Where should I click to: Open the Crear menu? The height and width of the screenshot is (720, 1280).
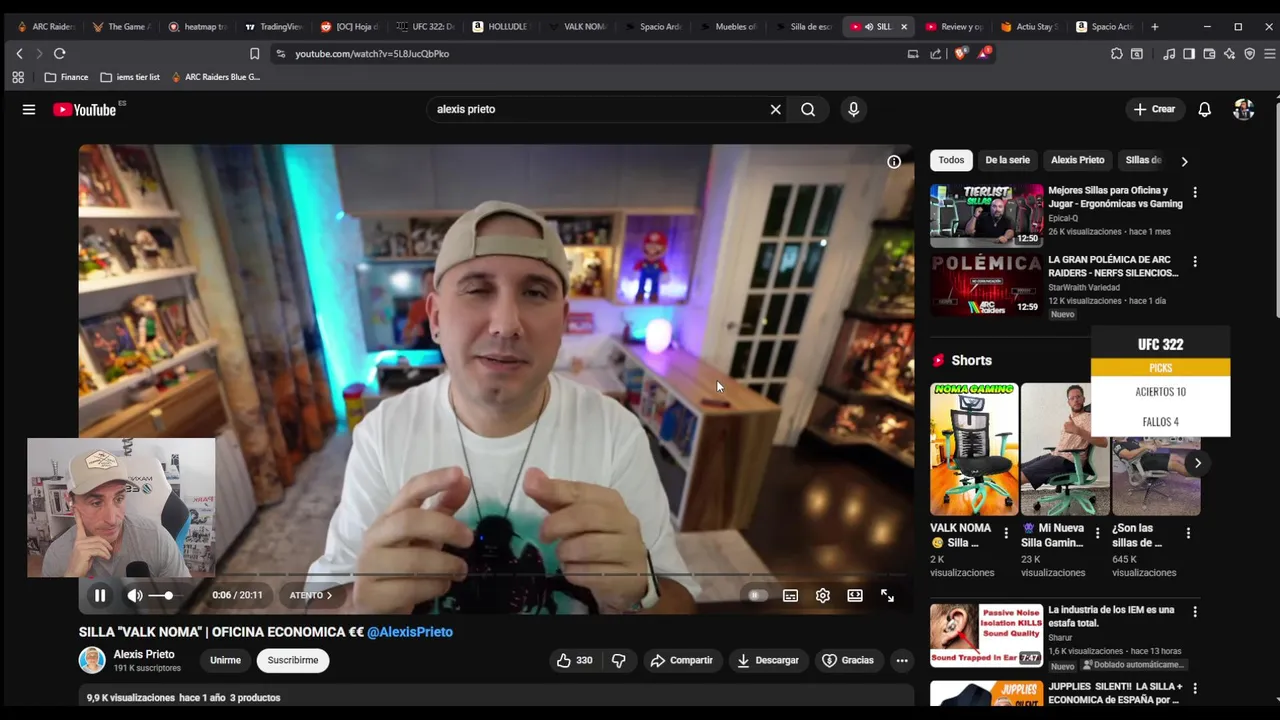(1154, 109)
